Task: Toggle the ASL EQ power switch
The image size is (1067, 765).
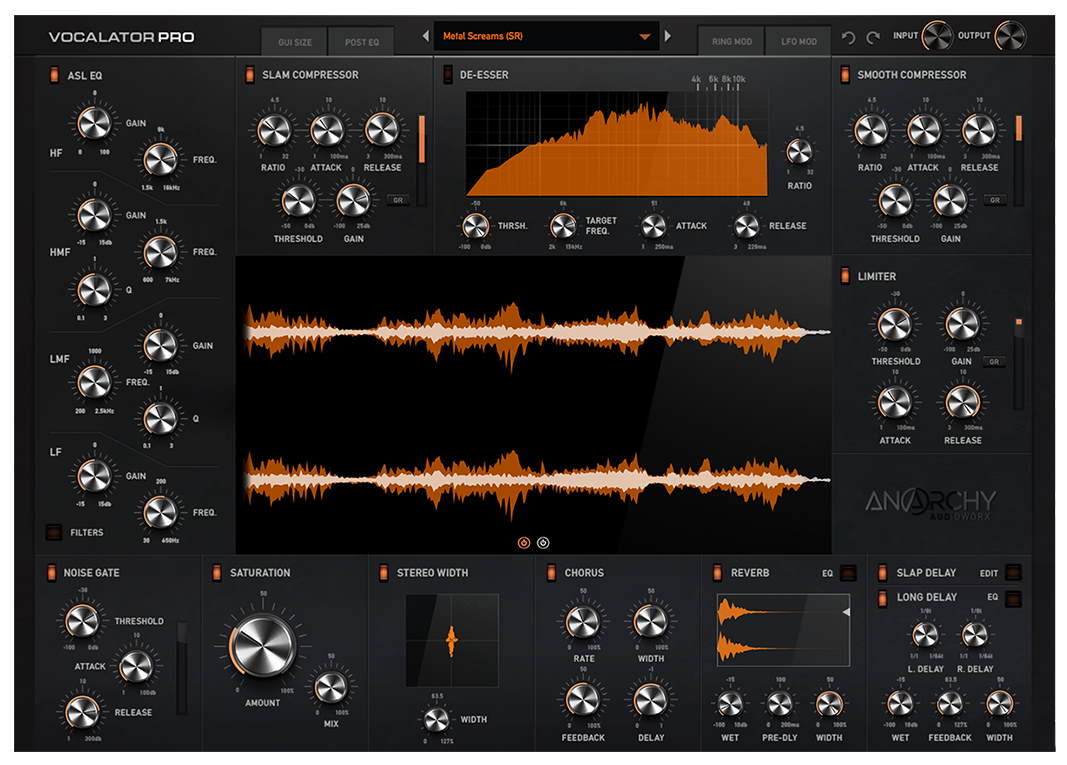Action: point(53,75)
